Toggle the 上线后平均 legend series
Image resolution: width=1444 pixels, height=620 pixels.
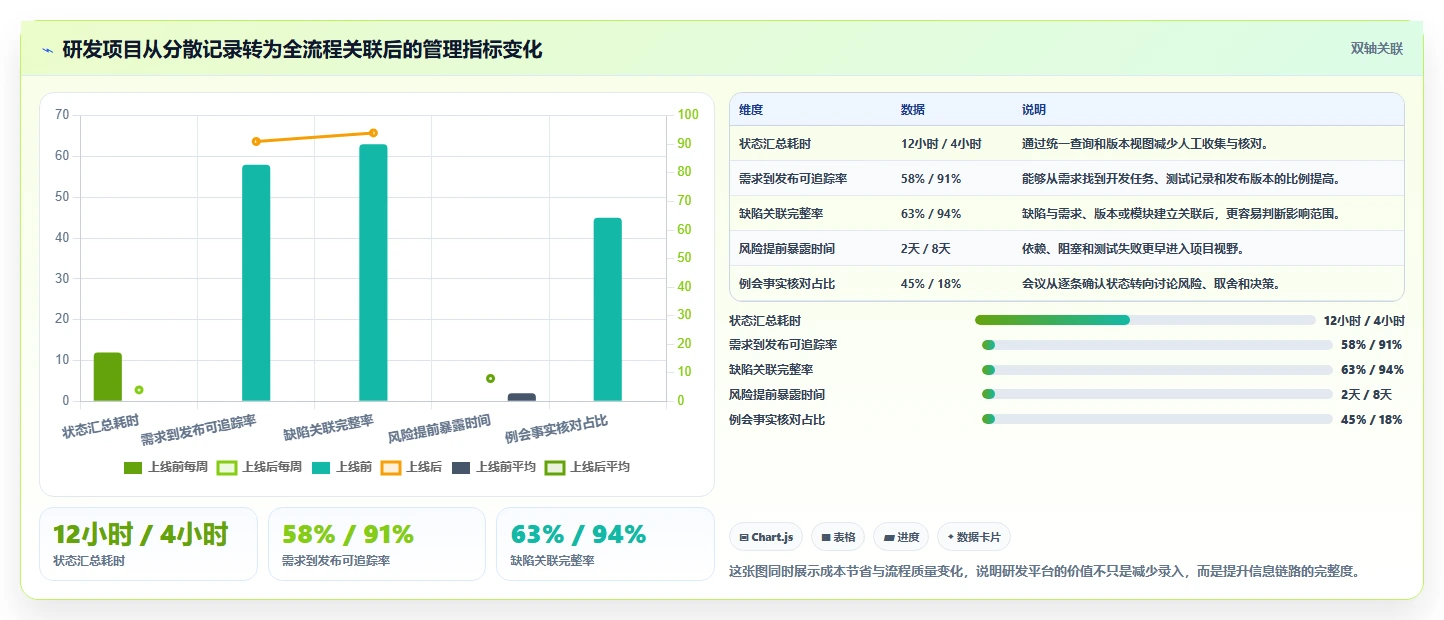(x=587, y=467)
